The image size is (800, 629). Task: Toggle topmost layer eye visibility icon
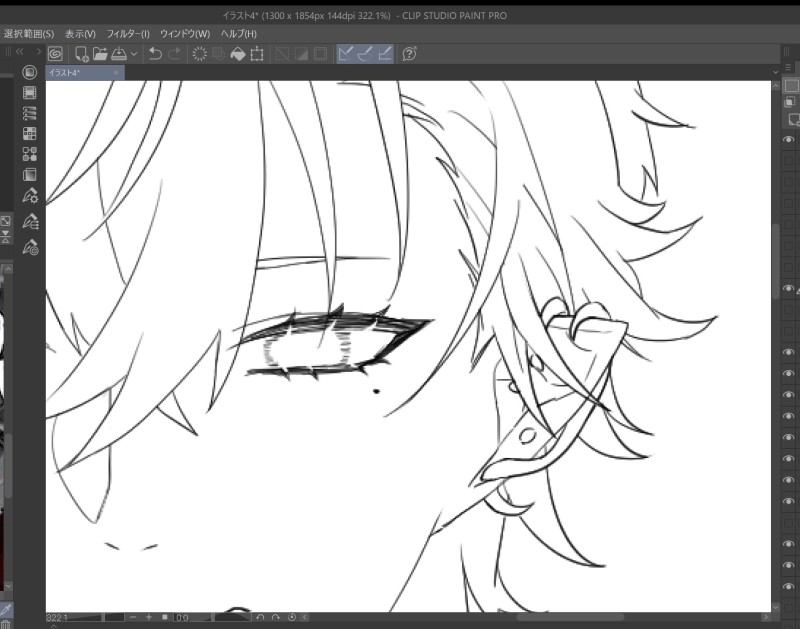[788, 139]
